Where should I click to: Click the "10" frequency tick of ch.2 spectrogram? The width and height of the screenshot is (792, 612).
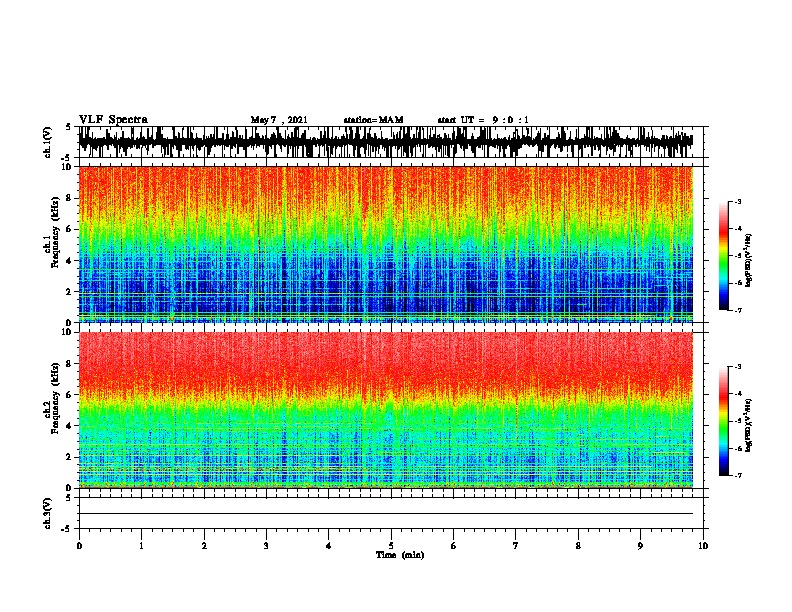pyautogui.click(x=67, y=332)
